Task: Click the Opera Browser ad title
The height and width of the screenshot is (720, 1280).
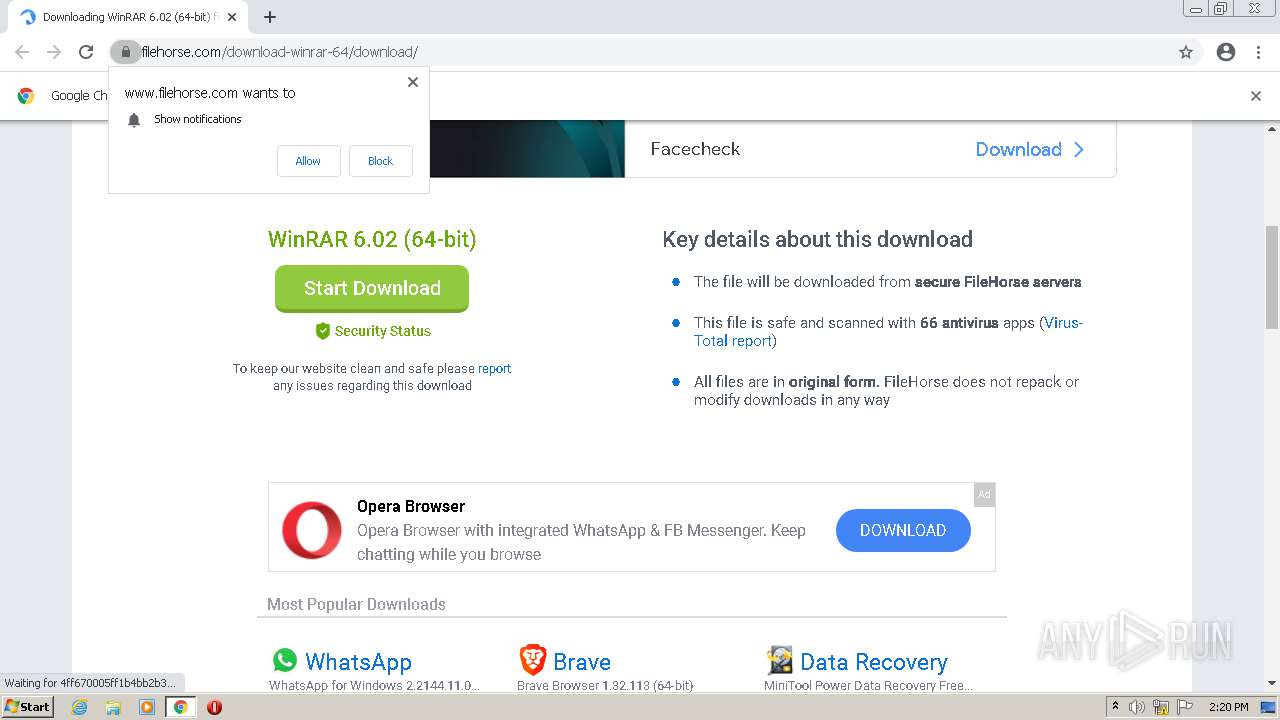Action: [411, 506]
